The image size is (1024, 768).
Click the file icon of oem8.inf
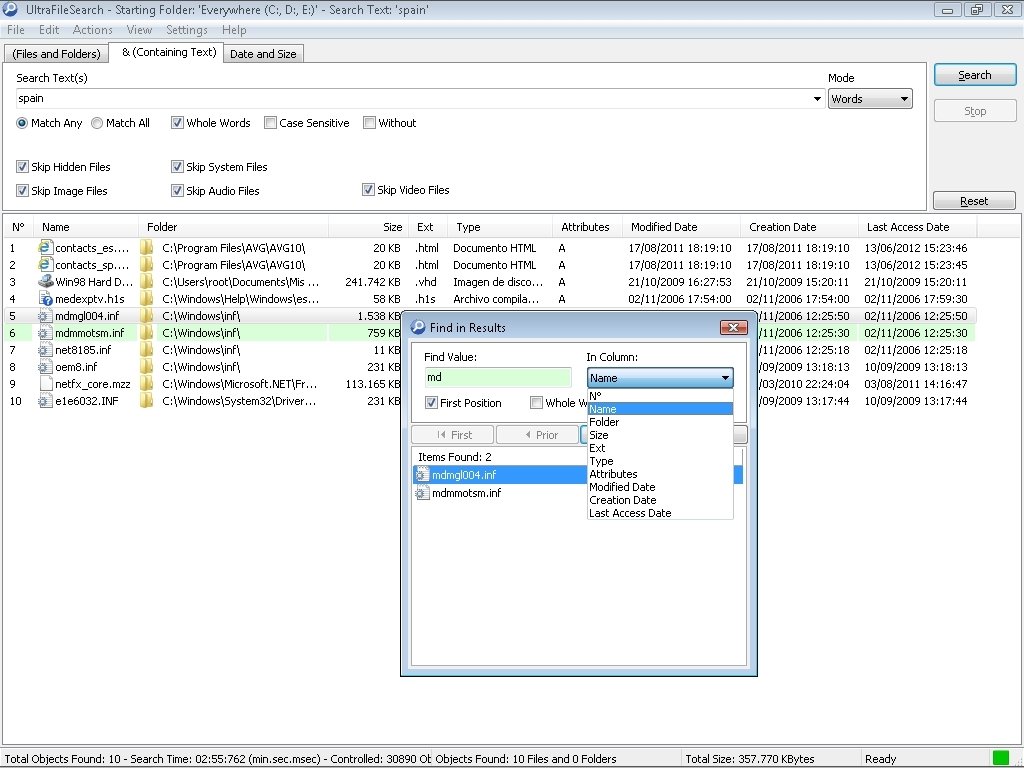pyautogui.click(x=45, y=366)
